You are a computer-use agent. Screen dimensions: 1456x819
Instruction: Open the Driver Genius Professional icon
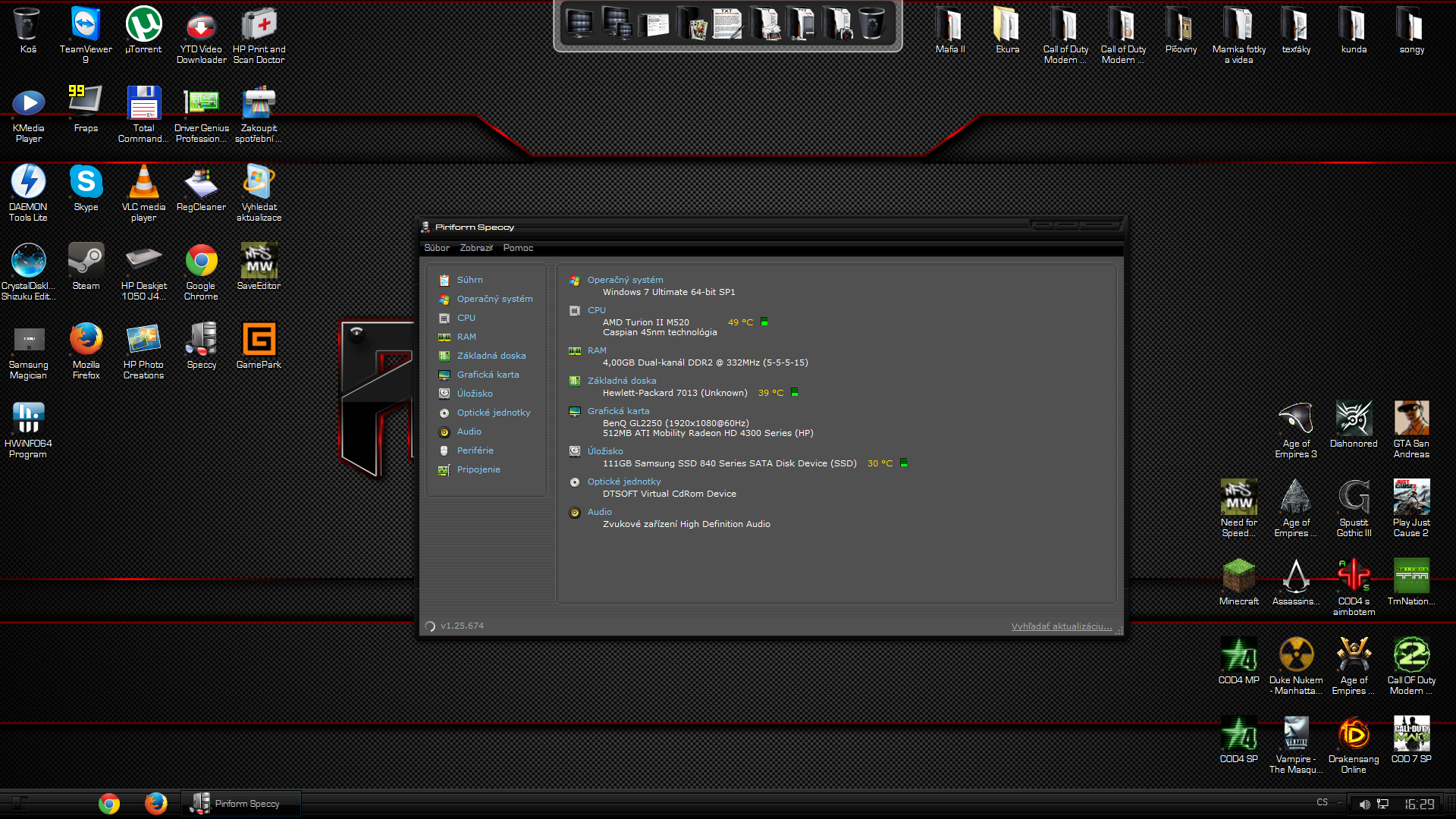point(201,114)
